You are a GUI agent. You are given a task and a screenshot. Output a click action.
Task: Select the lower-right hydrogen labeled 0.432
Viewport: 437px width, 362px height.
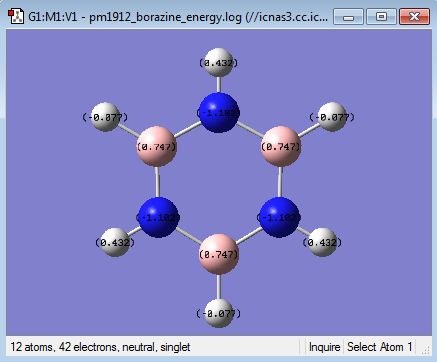(322, 242)
